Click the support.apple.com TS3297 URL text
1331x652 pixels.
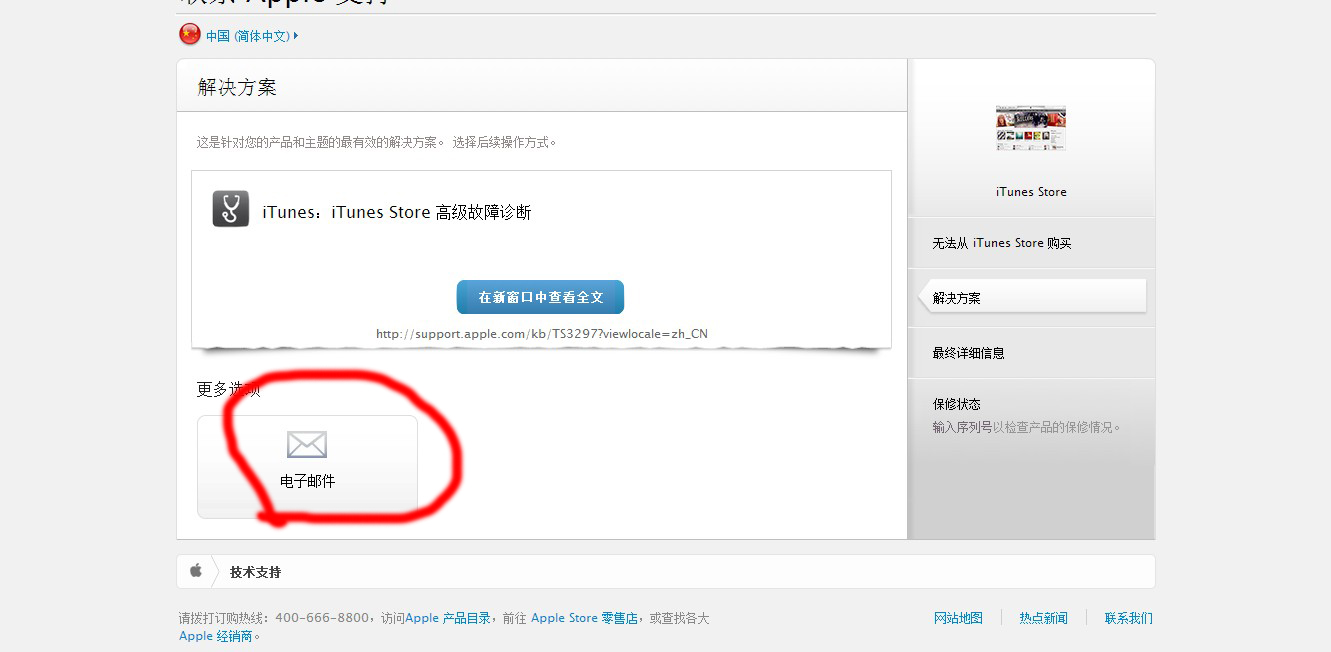click(x=542, y=334)
